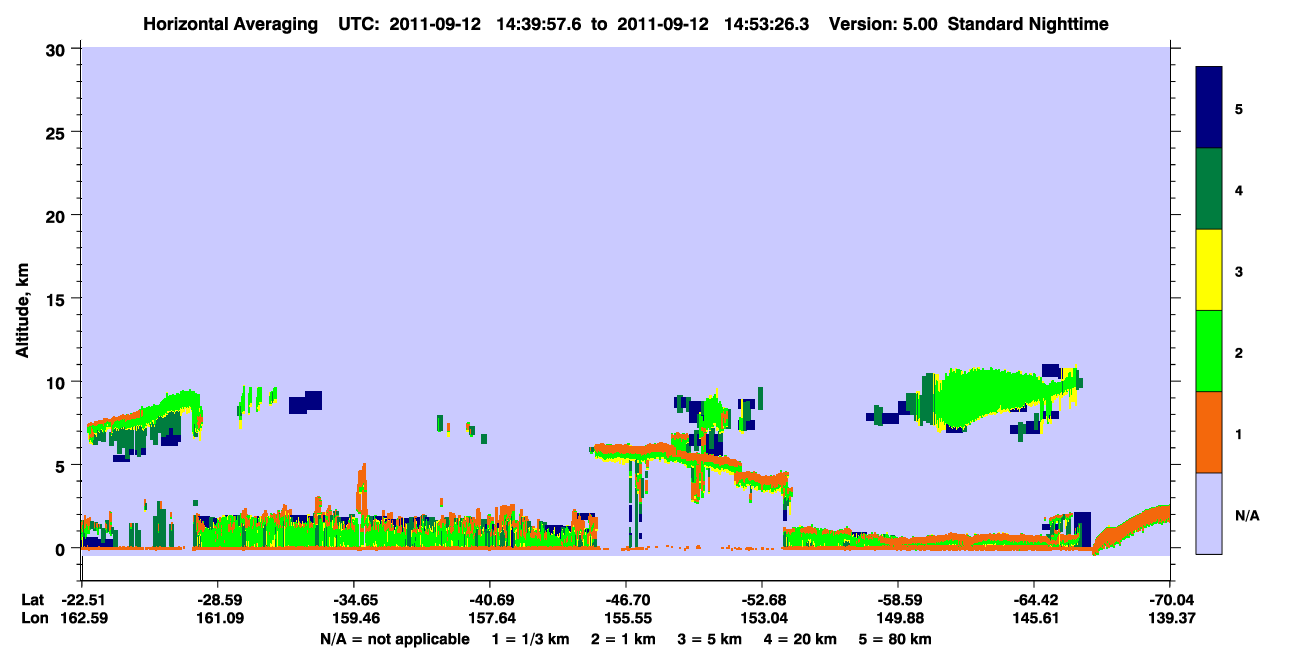Click latitude value -22.51
Viewport: 1300px width, 667px height.
point(82,600)
